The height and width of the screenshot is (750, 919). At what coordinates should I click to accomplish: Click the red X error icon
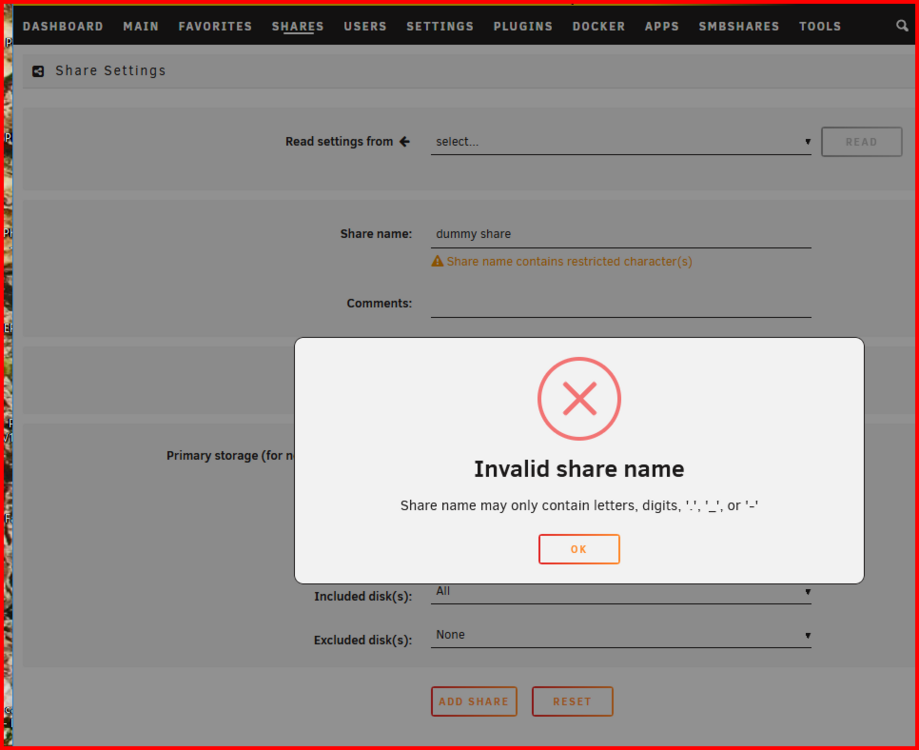point(579,398)
